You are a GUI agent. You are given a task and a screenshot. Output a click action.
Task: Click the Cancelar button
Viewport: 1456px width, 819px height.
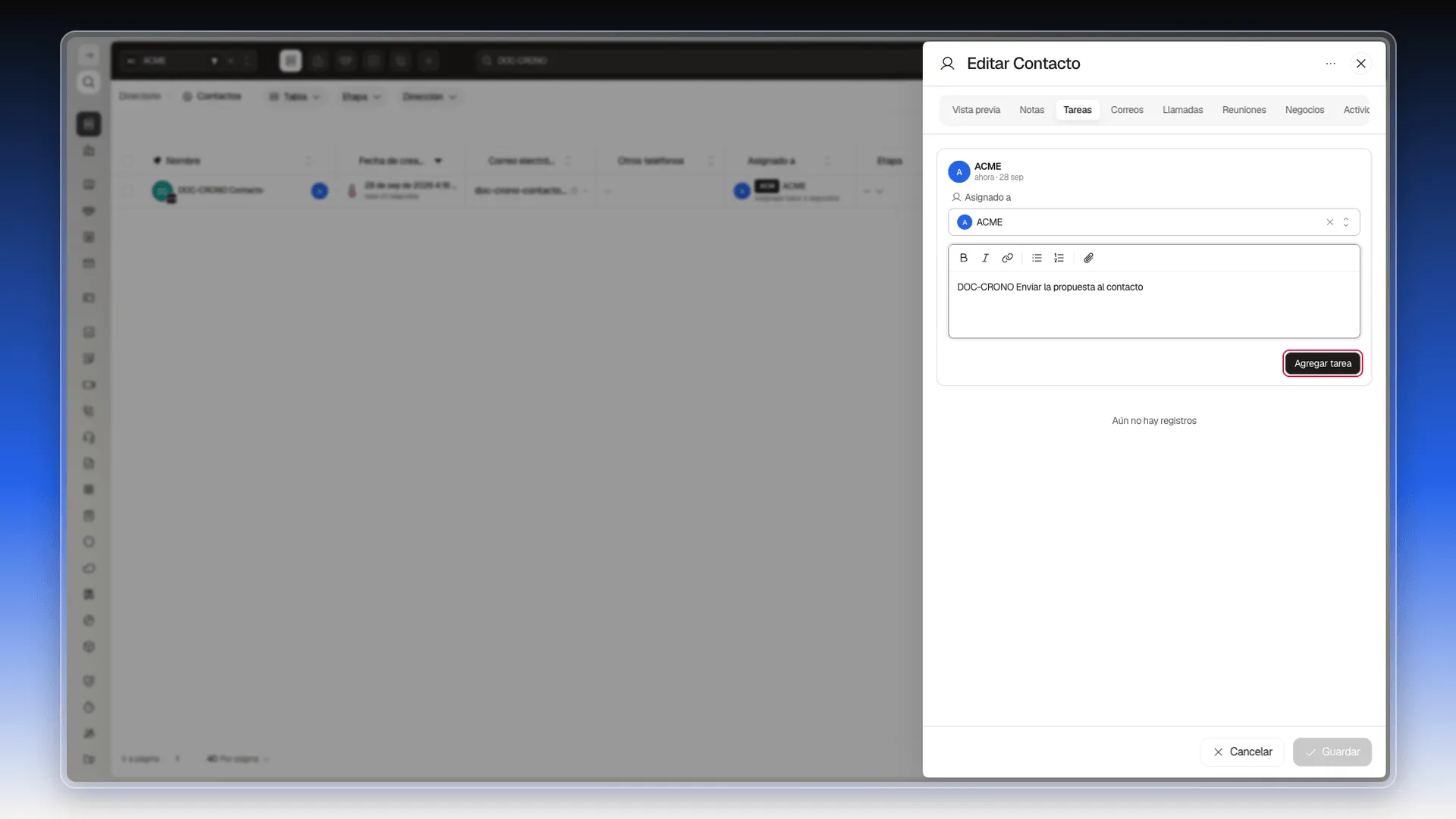tap(1242, 752)
